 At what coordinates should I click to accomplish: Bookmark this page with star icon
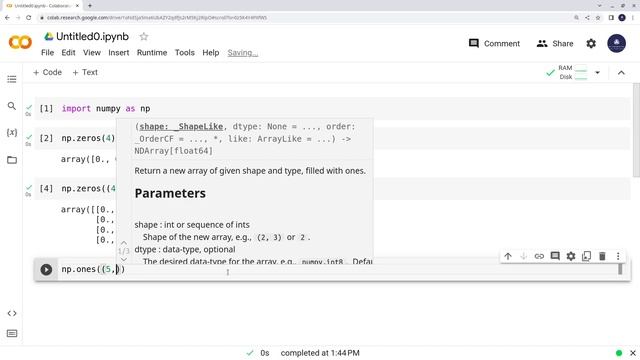tap(598, 18)
